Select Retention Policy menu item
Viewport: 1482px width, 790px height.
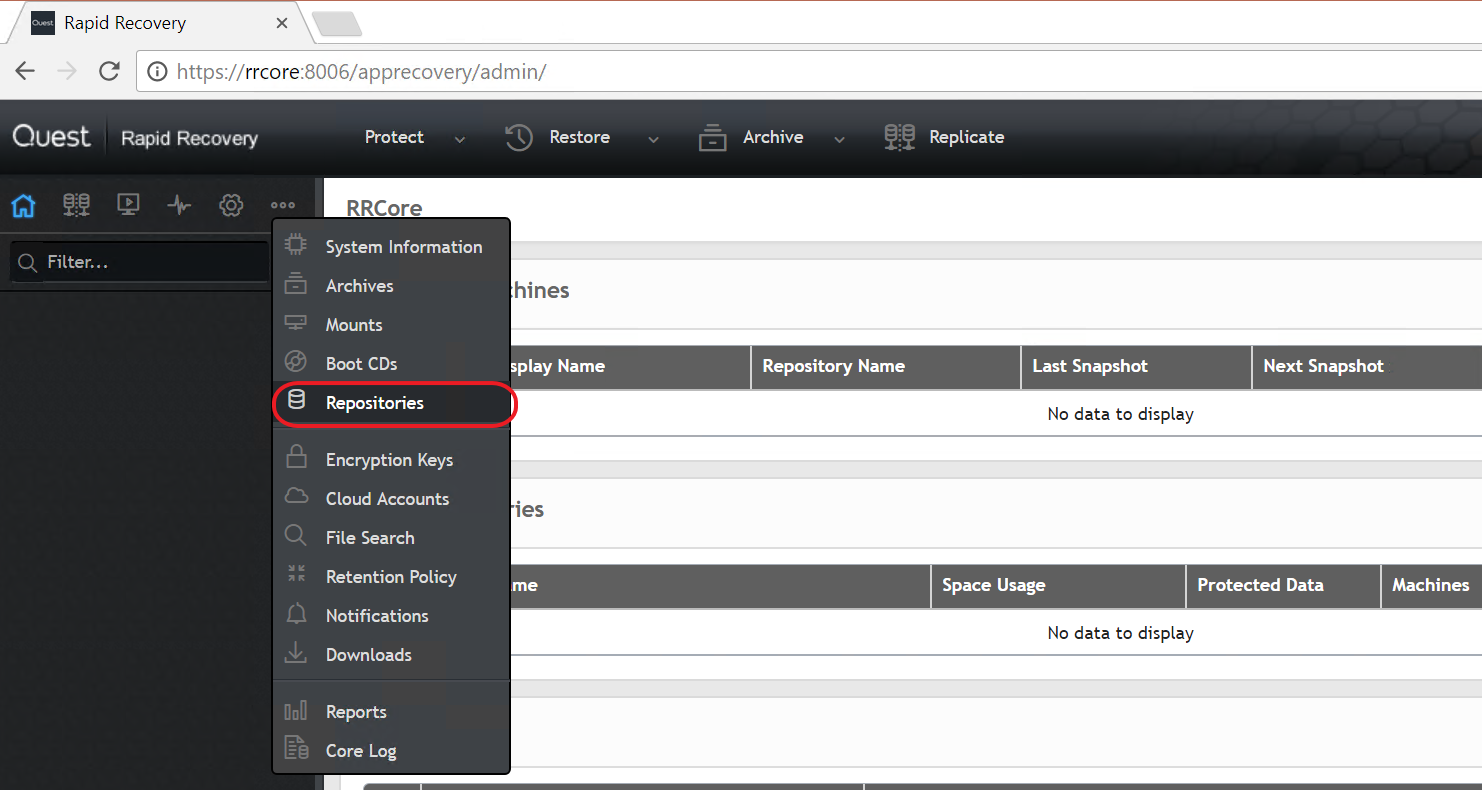pyautogui.click(x=391, y=577)
